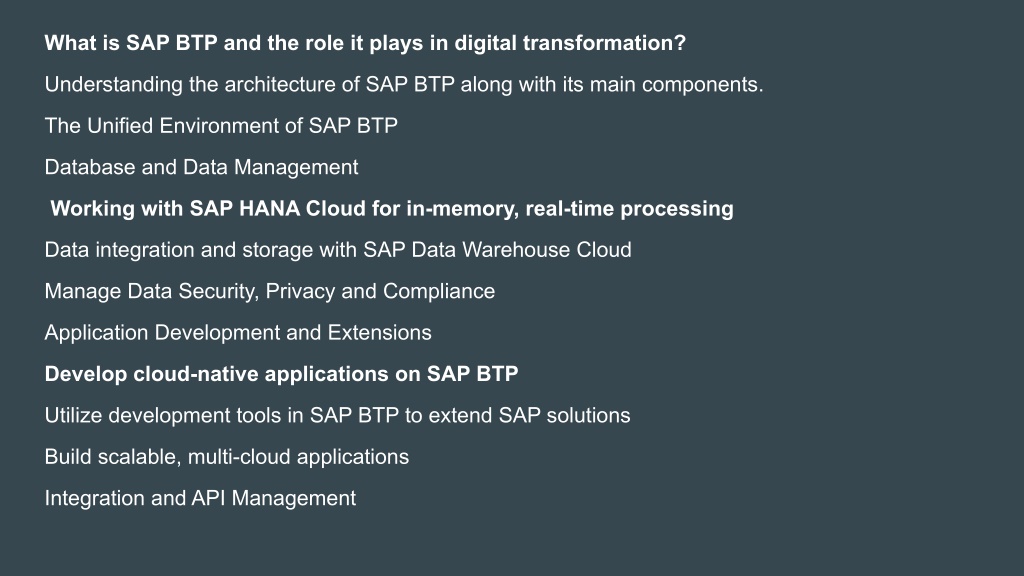1024x576 pixels.
Task: Click the 'What is SAP BTP' heading line
Action: click(365, 43)
